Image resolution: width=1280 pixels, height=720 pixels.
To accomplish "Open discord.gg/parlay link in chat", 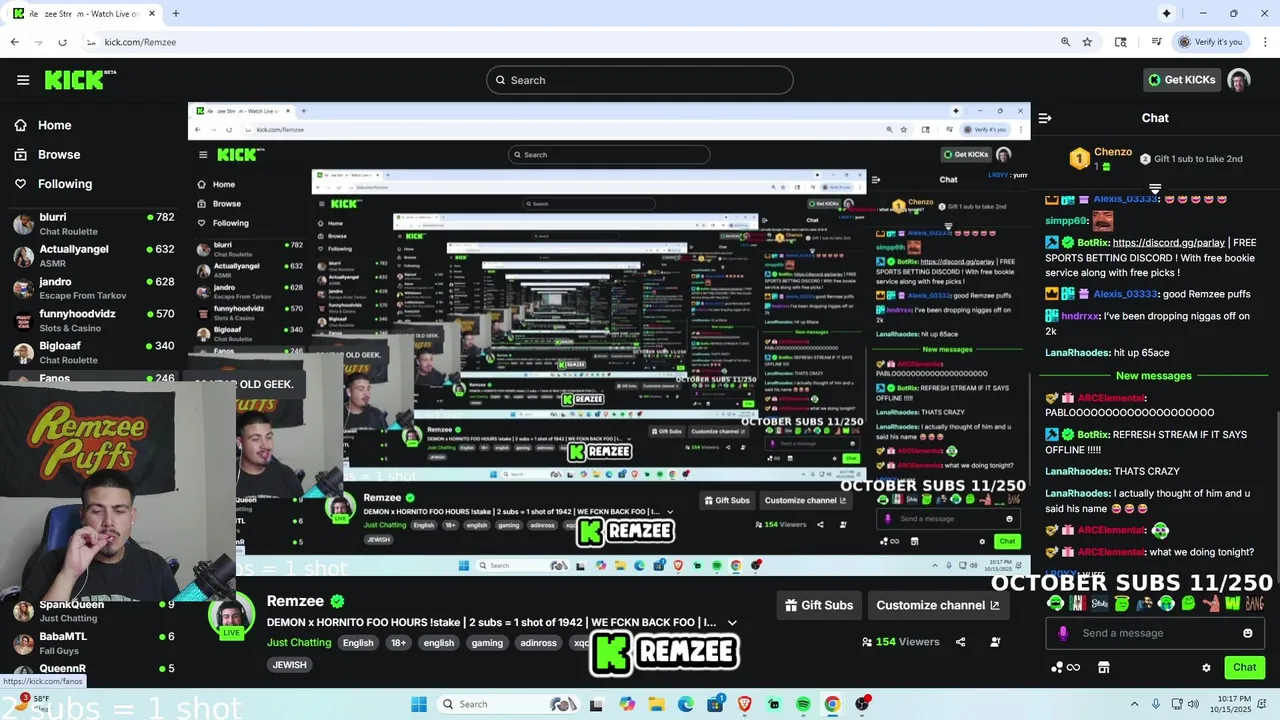I will point(1168,243).
